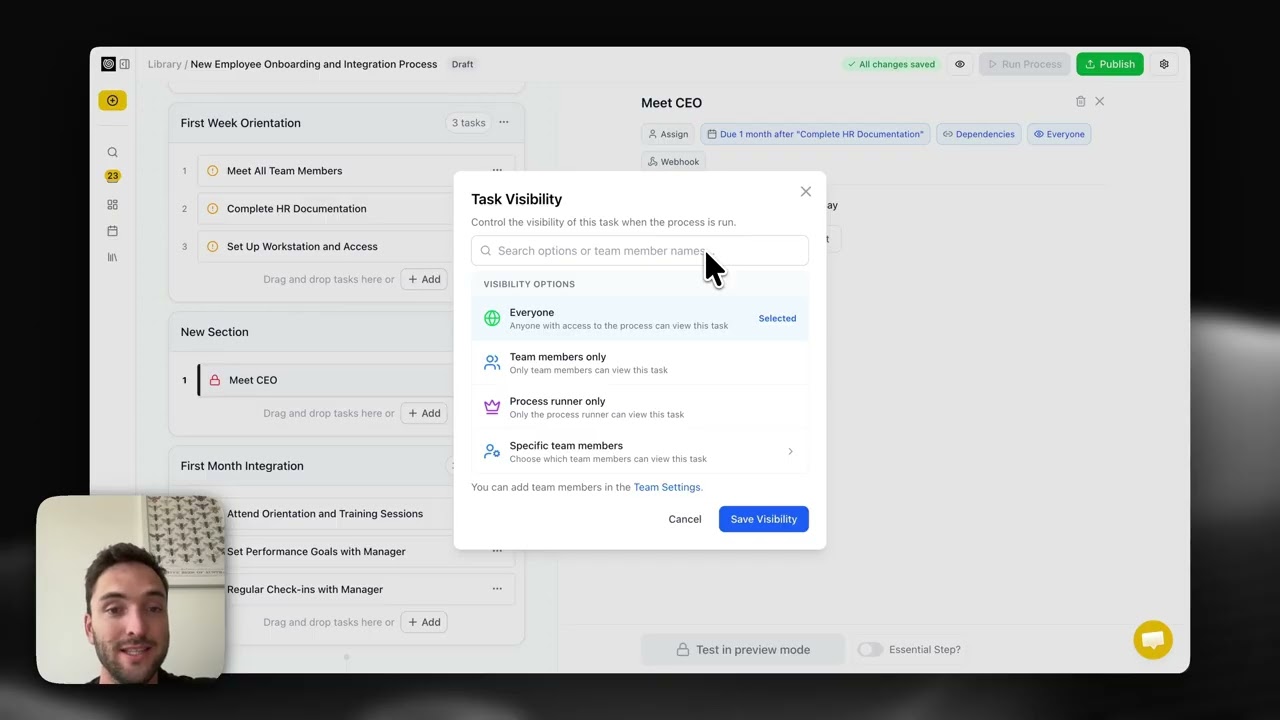Click the Run Process button
Image resolution: width=1280 pixels, height=720 pixels.
coord(1025,64)
